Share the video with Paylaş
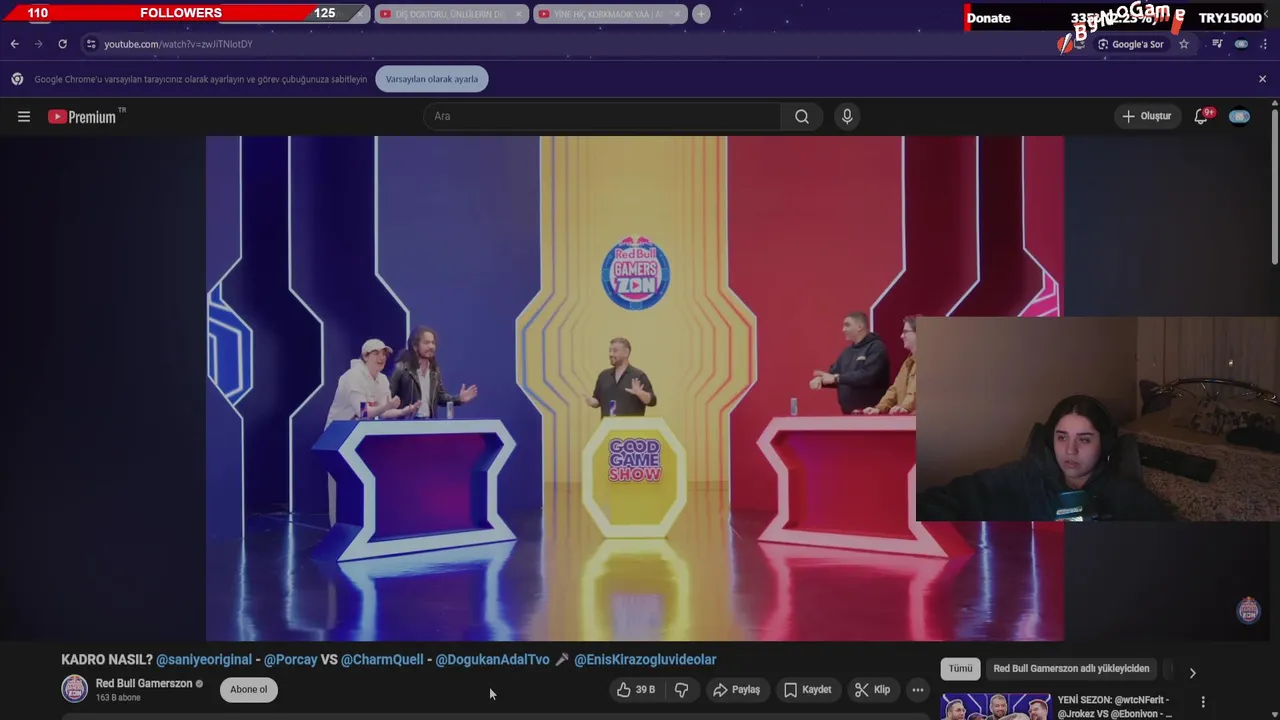This screenshot has width=1280, height=720. (736, 690)
